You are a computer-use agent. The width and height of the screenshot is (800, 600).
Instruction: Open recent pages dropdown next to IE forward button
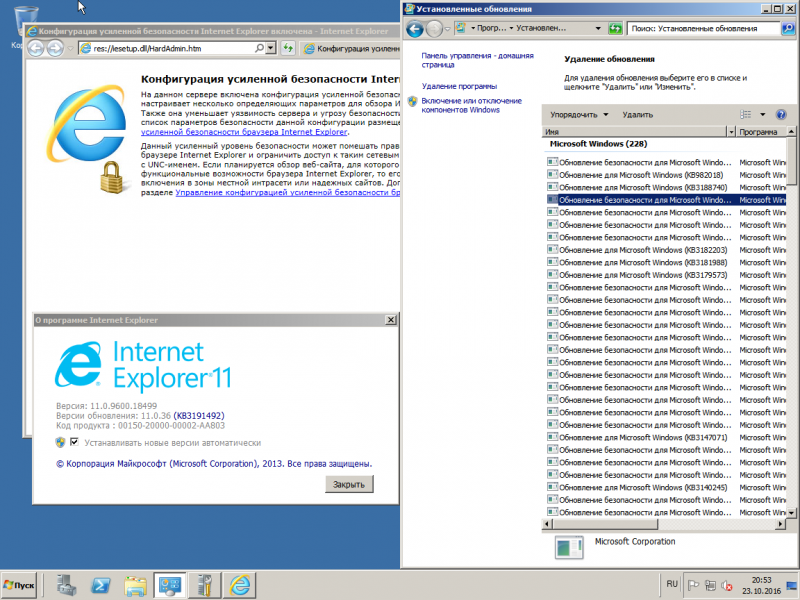(x=71, y=48)
